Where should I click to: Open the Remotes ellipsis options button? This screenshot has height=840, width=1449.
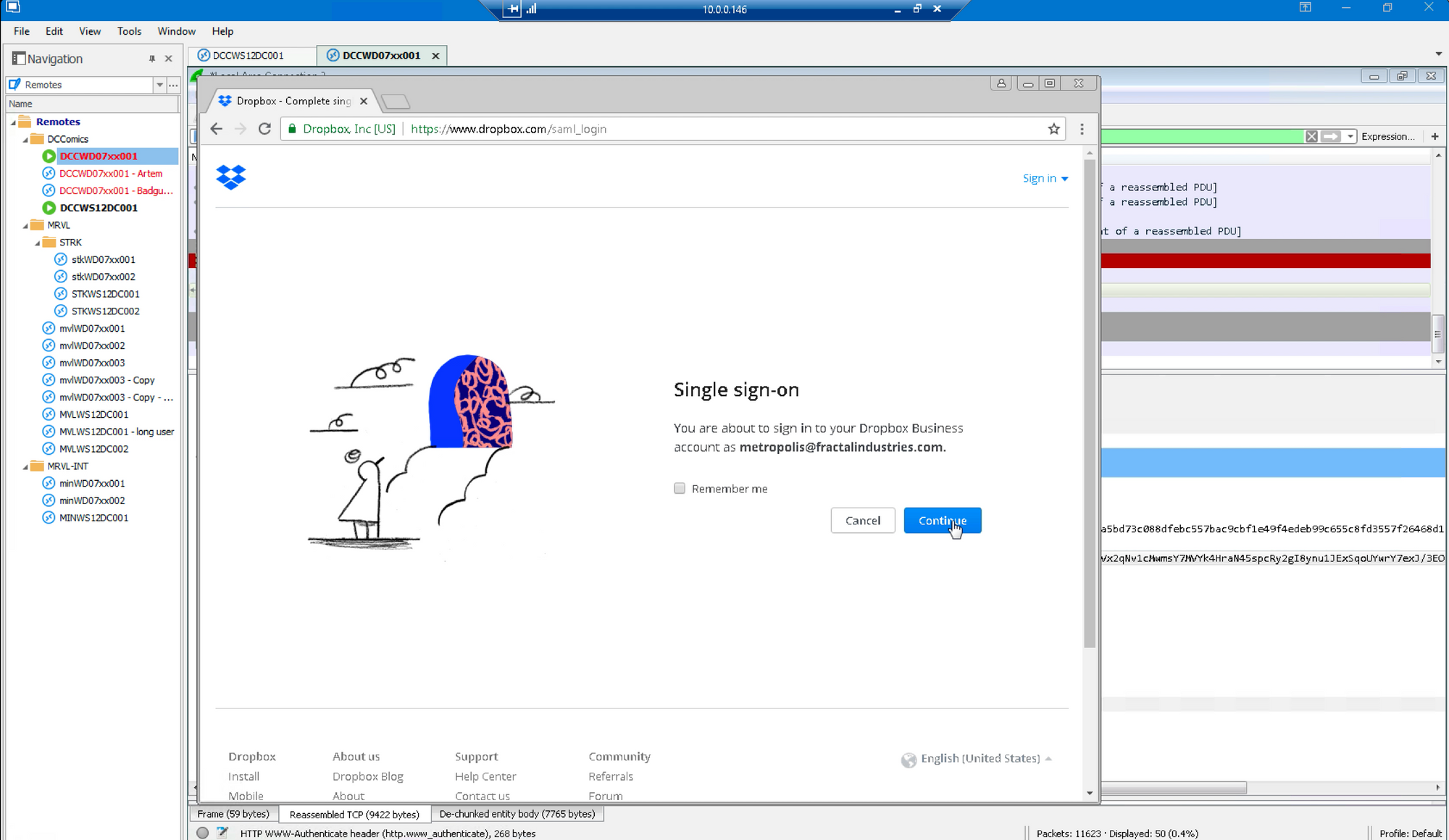coord(173,85)
